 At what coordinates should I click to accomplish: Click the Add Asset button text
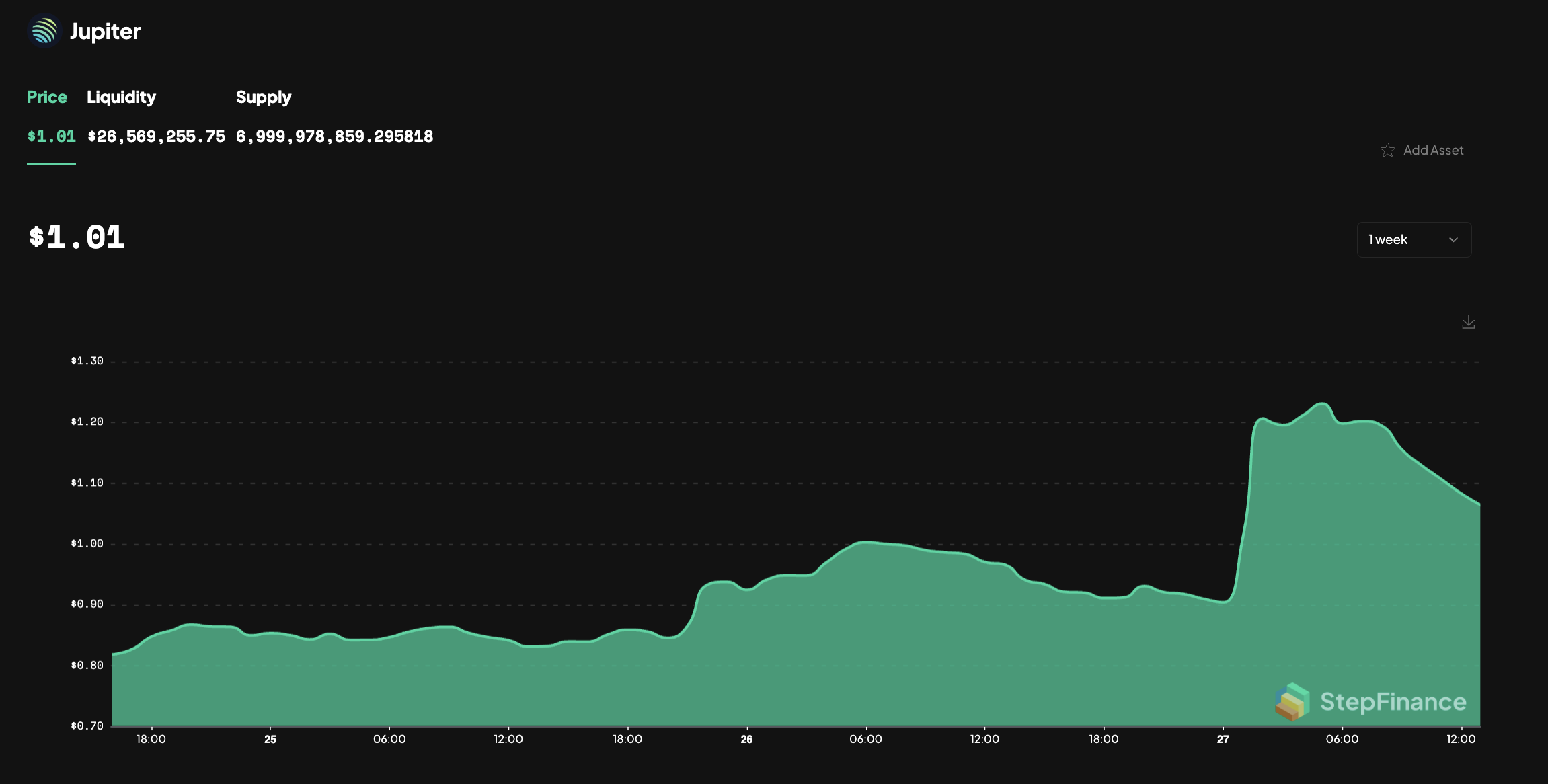click(x=1433, y=150)
